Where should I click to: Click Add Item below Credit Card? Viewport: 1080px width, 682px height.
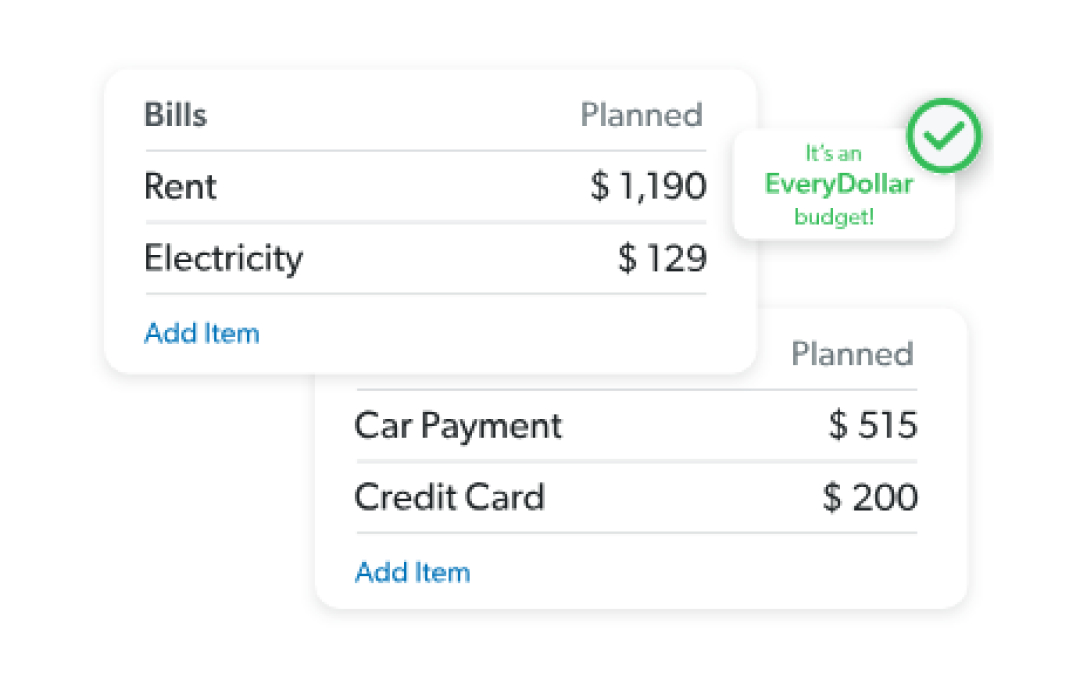click(413, 572)
